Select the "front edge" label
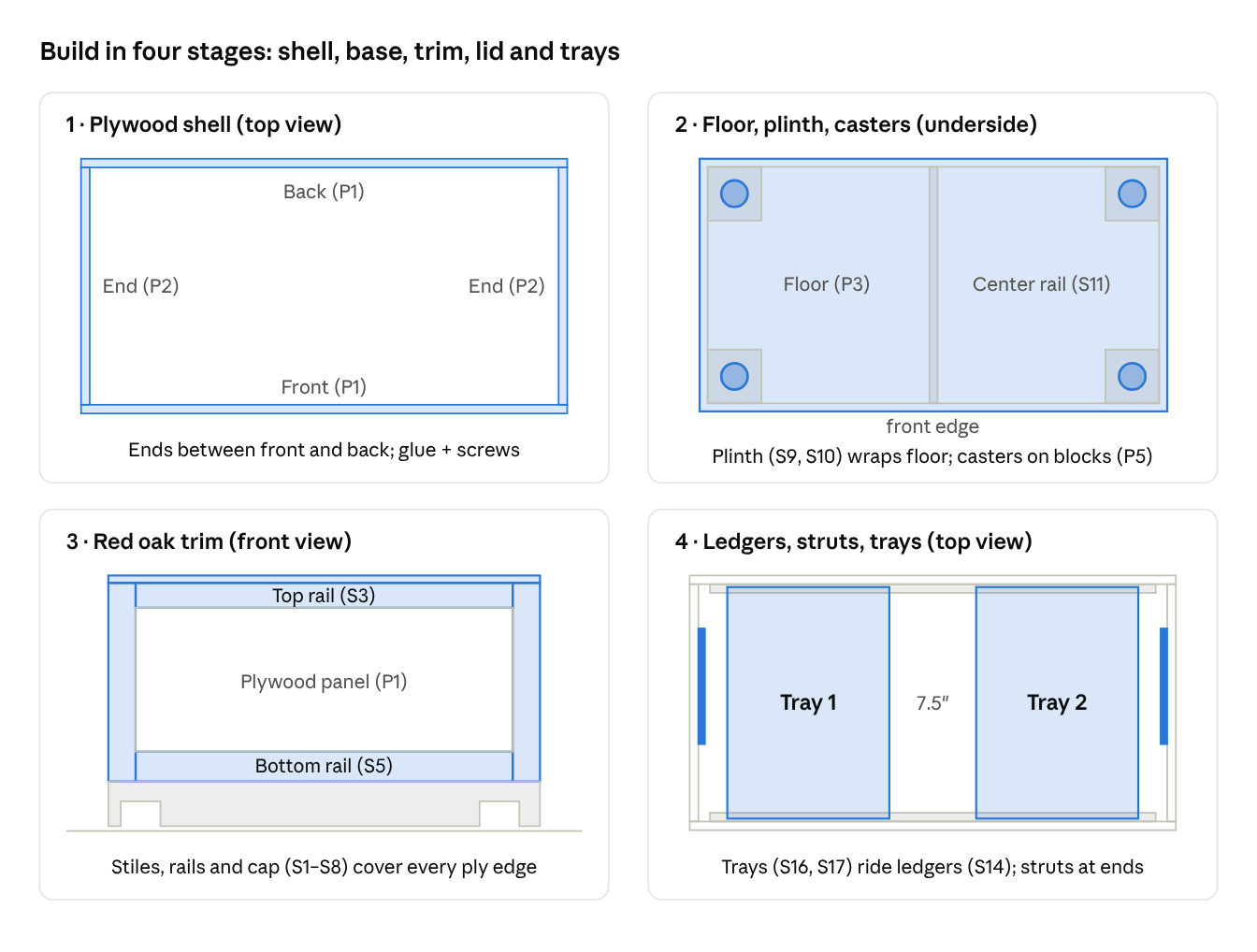 [932, 426]
